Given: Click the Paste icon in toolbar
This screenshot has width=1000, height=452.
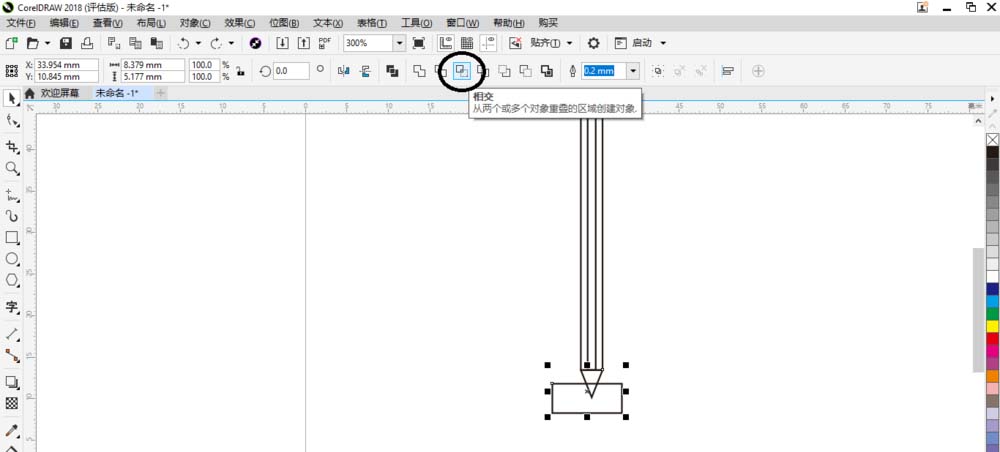Looking at the screenshot, I should pos(156,43).
